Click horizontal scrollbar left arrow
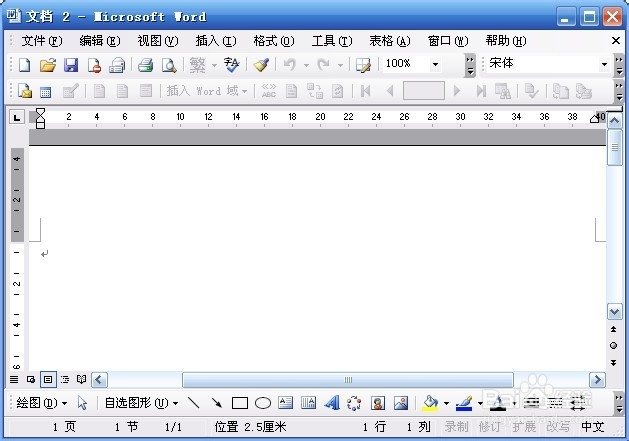Screen dimensions: 629x441 point(99,379)
